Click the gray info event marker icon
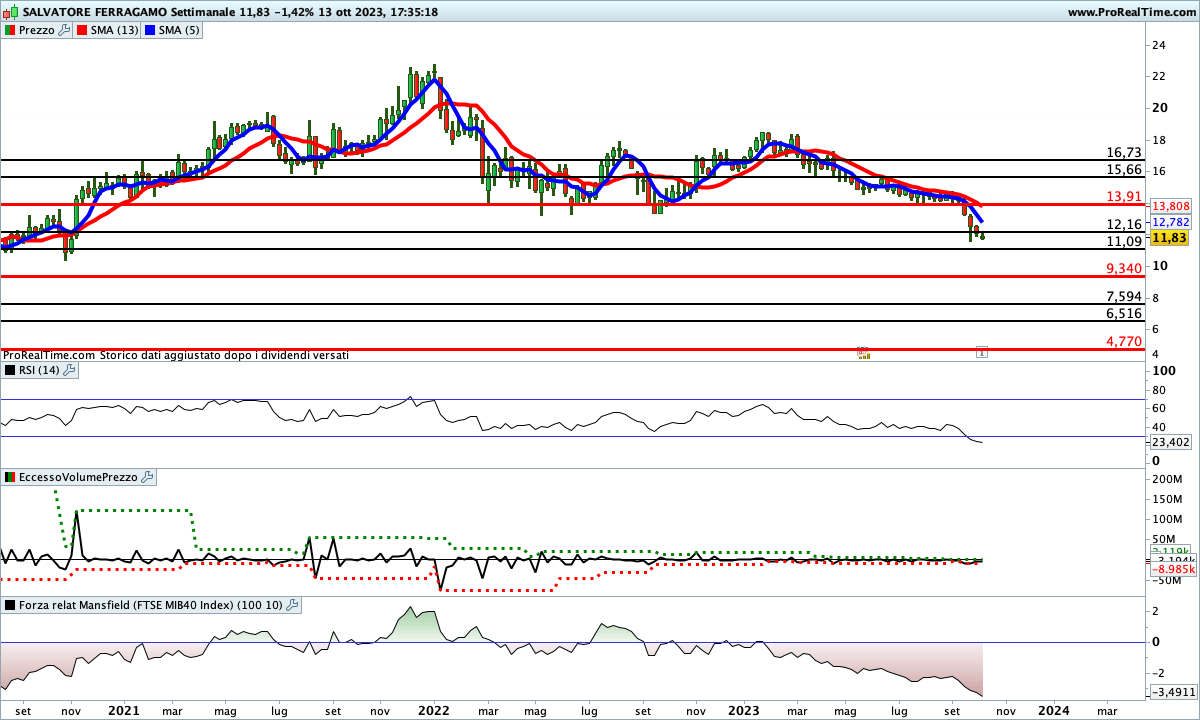 pos(982,352)
